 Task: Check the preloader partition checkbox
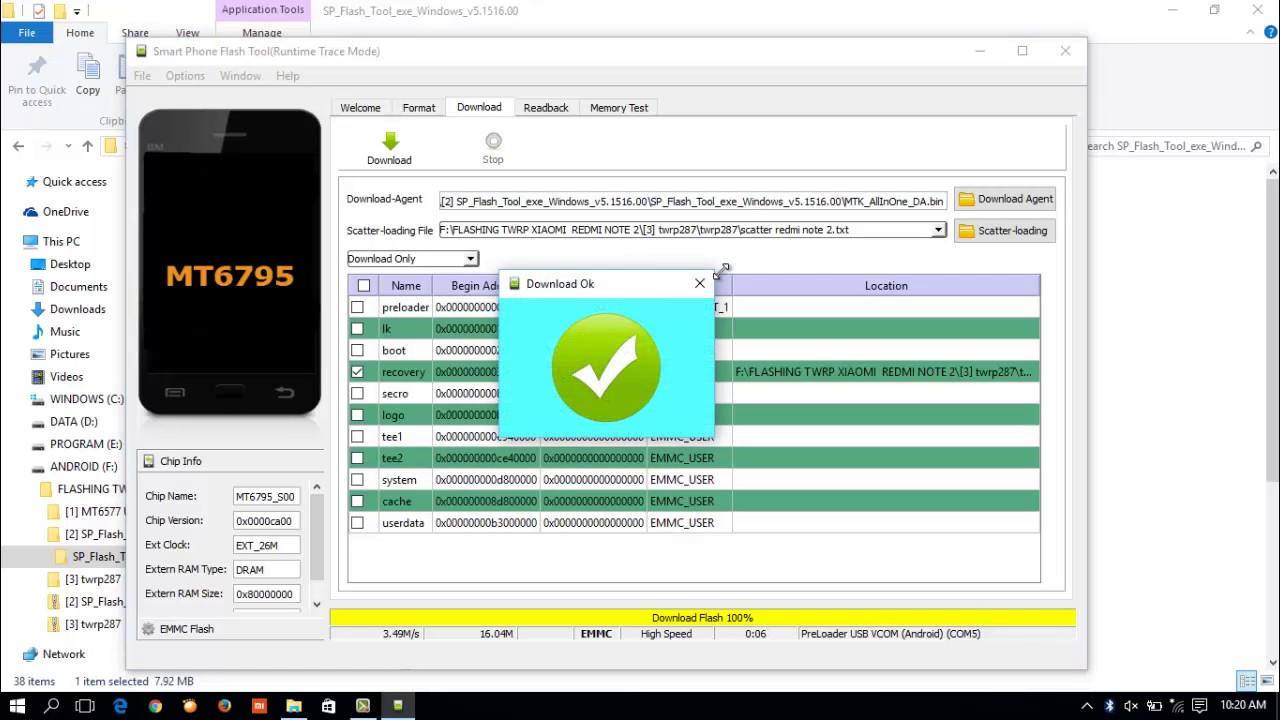[357, 307]
